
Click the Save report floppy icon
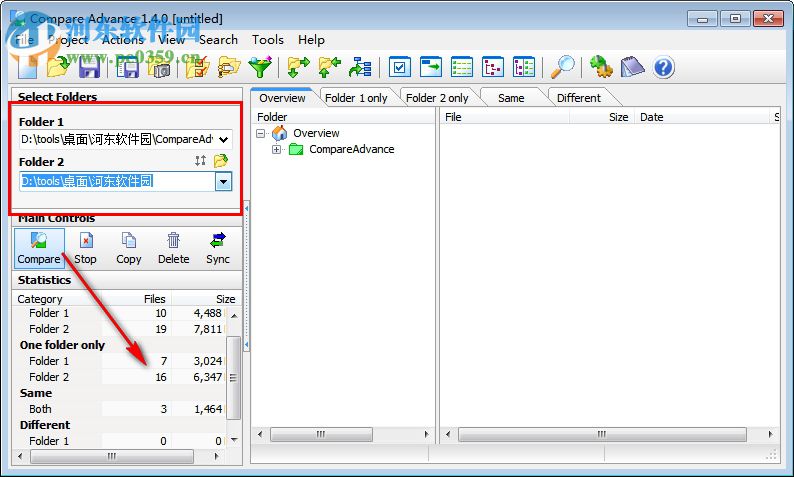point(127,67)
